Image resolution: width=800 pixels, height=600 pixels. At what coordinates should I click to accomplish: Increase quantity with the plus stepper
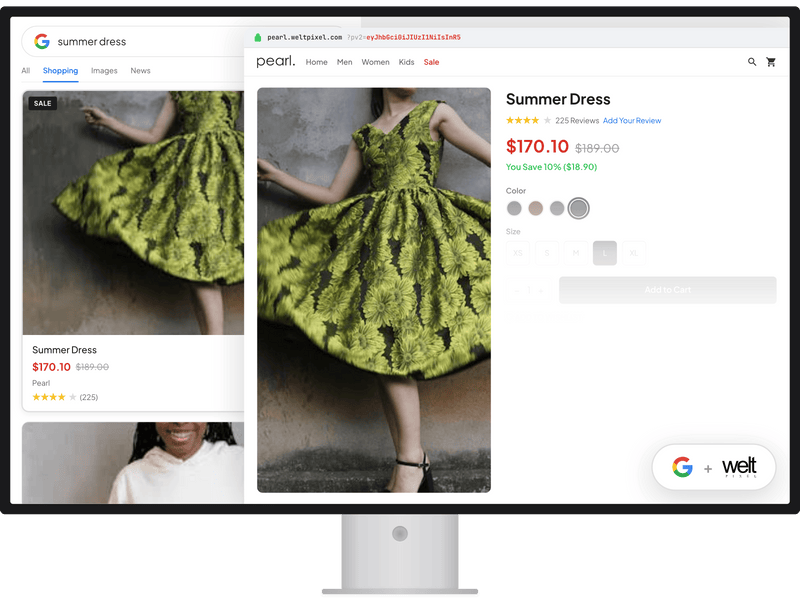click(x=540, y=289)
